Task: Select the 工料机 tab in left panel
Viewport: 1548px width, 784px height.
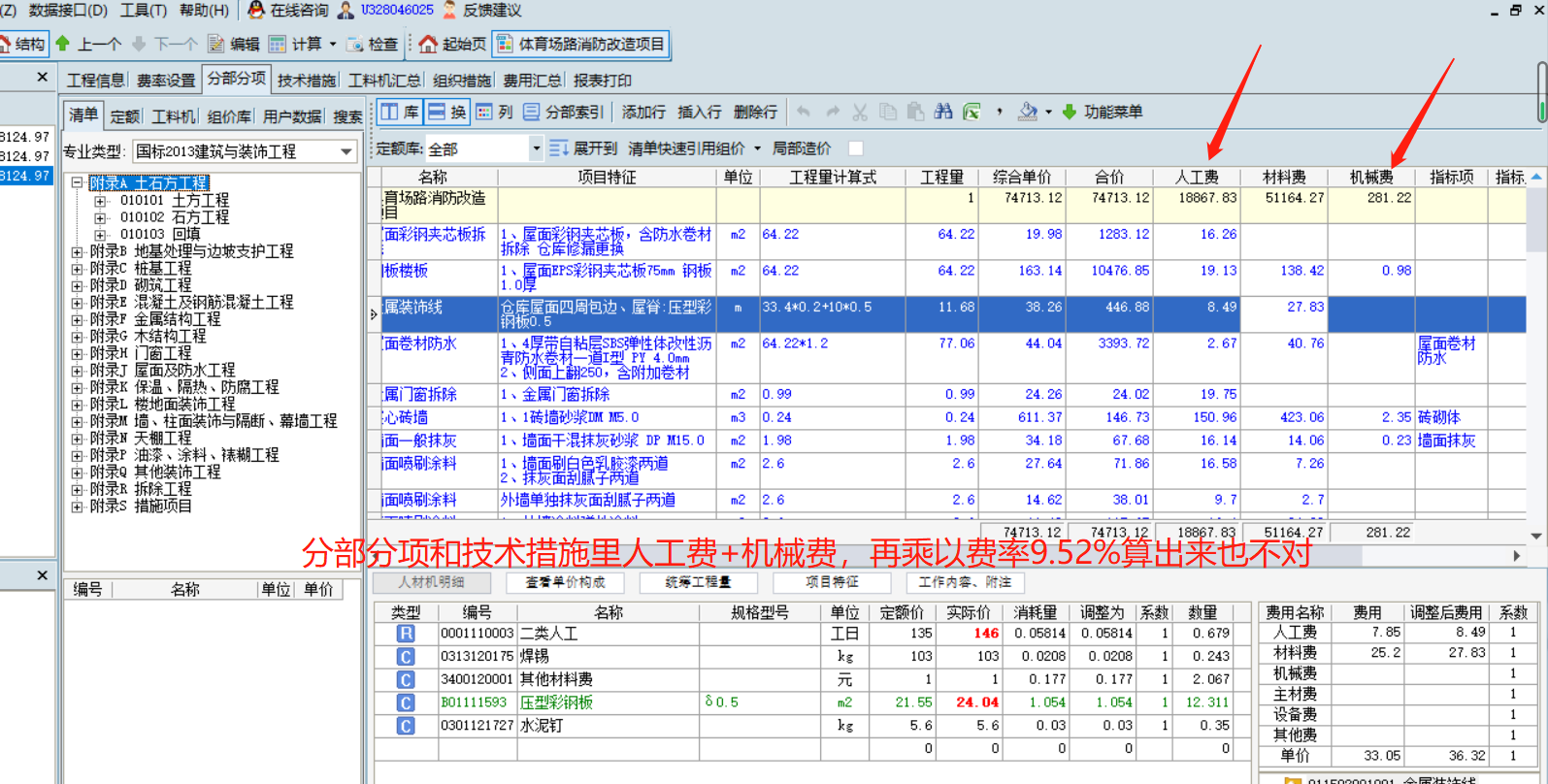Action: click(x=174, y=116)
